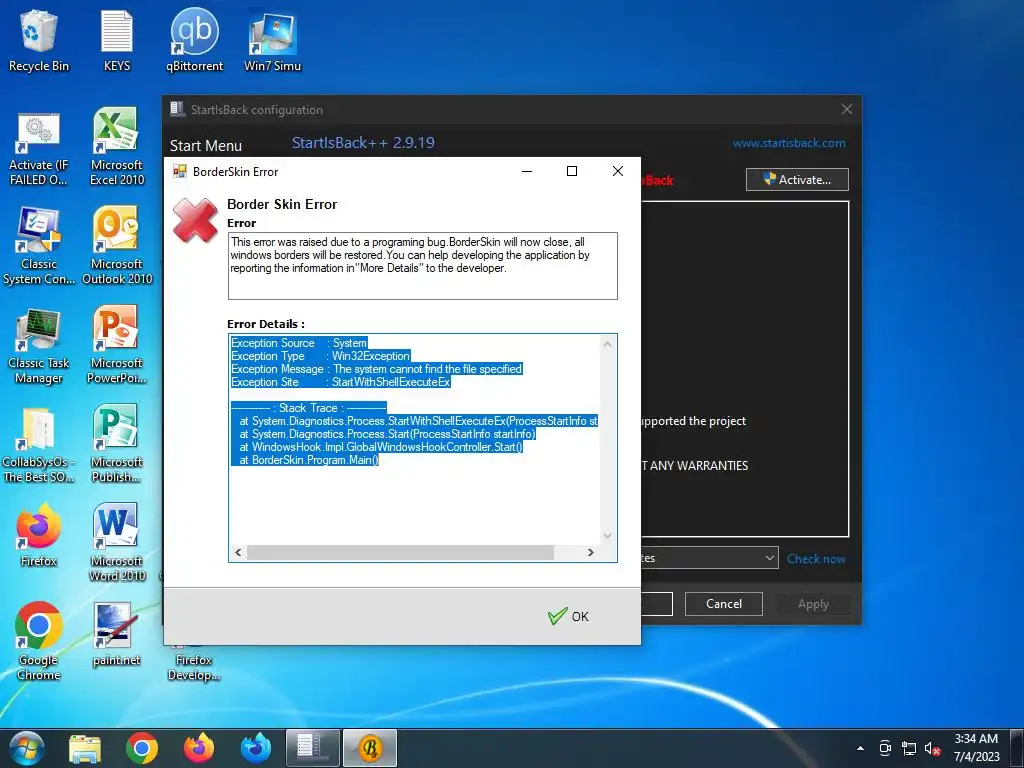Show hidden system tray icons

click(x=860, y=748)
